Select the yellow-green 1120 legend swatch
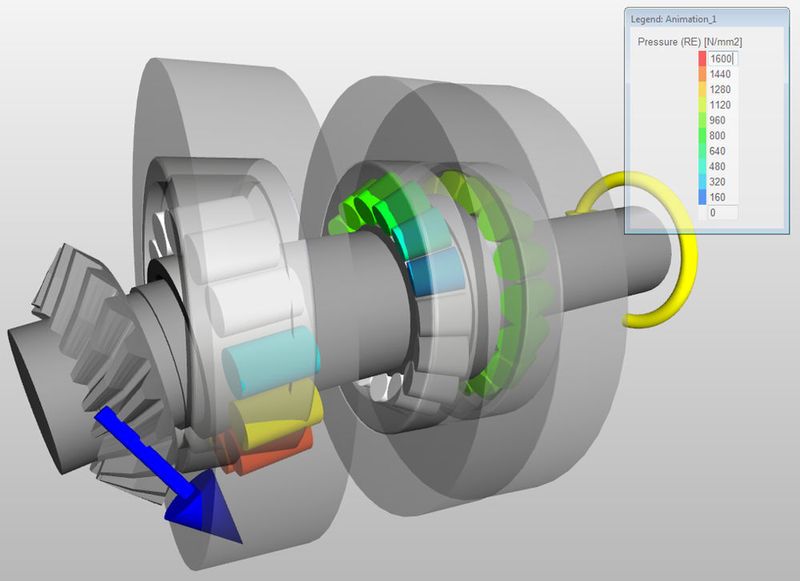Screen dimensions: 800x581 (x=701, y=107)
